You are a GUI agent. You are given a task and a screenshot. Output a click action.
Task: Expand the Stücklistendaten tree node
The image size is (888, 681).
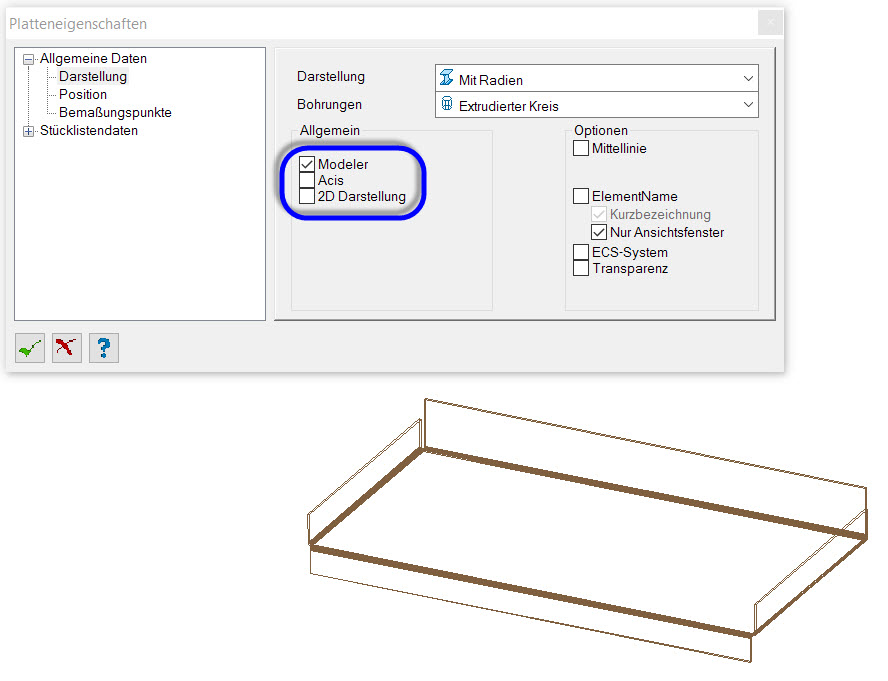pos(28,131)
